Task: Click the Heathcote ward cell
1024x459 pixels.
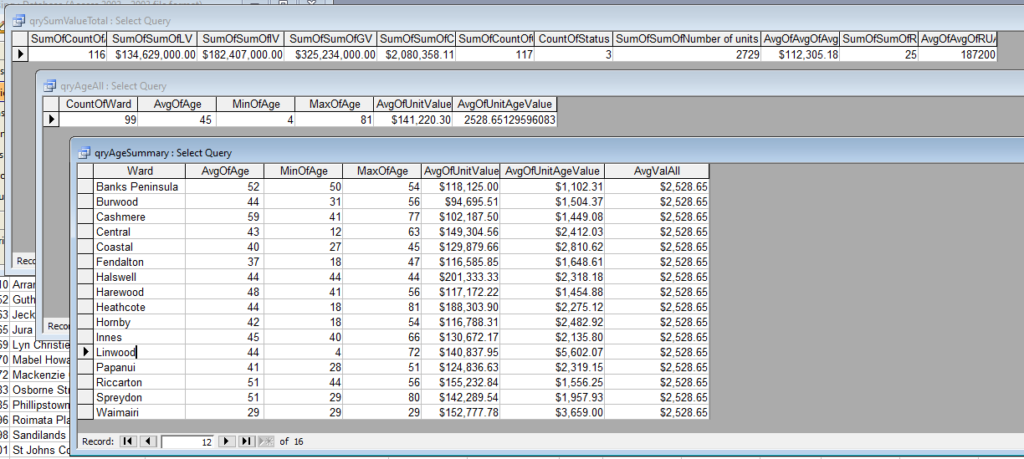Action: click(140, 307)
